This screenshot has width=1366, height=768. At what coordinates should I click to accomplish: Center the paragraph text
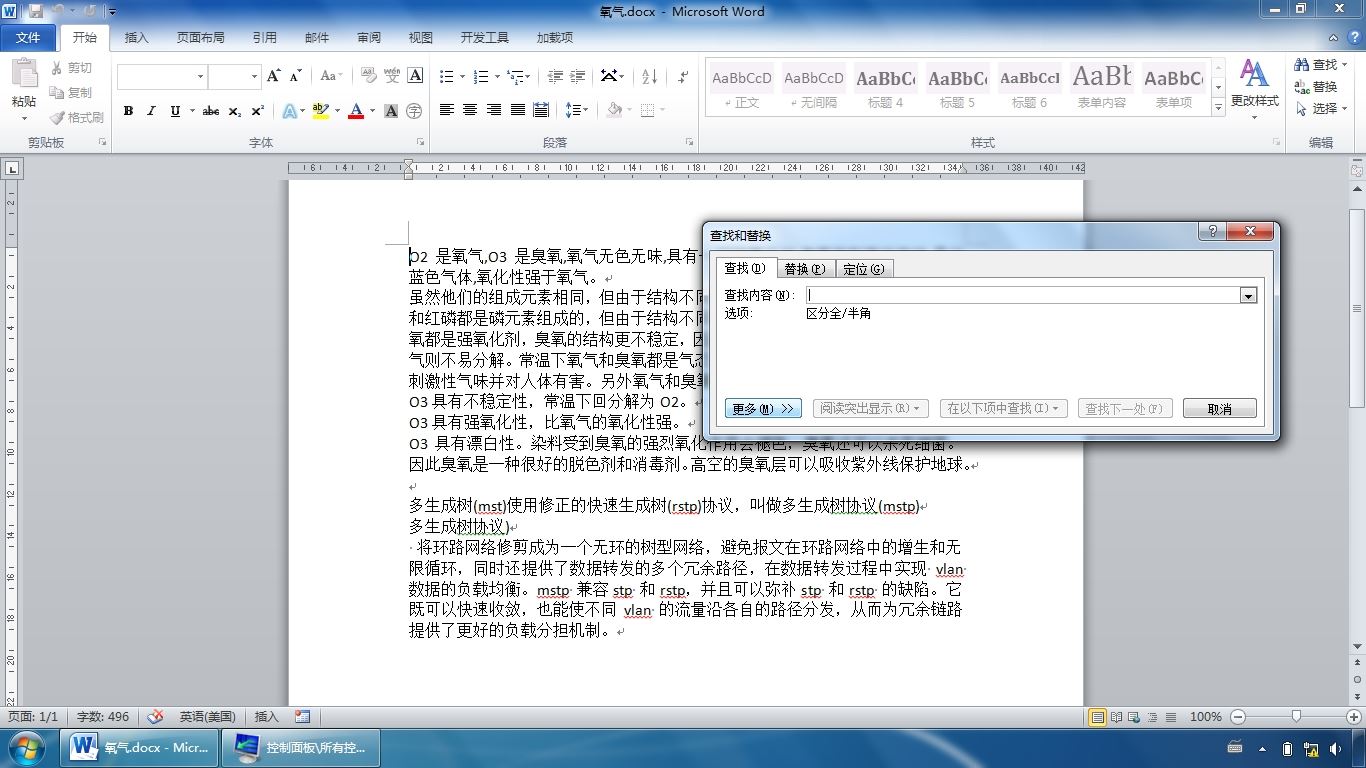click(470, 110)
